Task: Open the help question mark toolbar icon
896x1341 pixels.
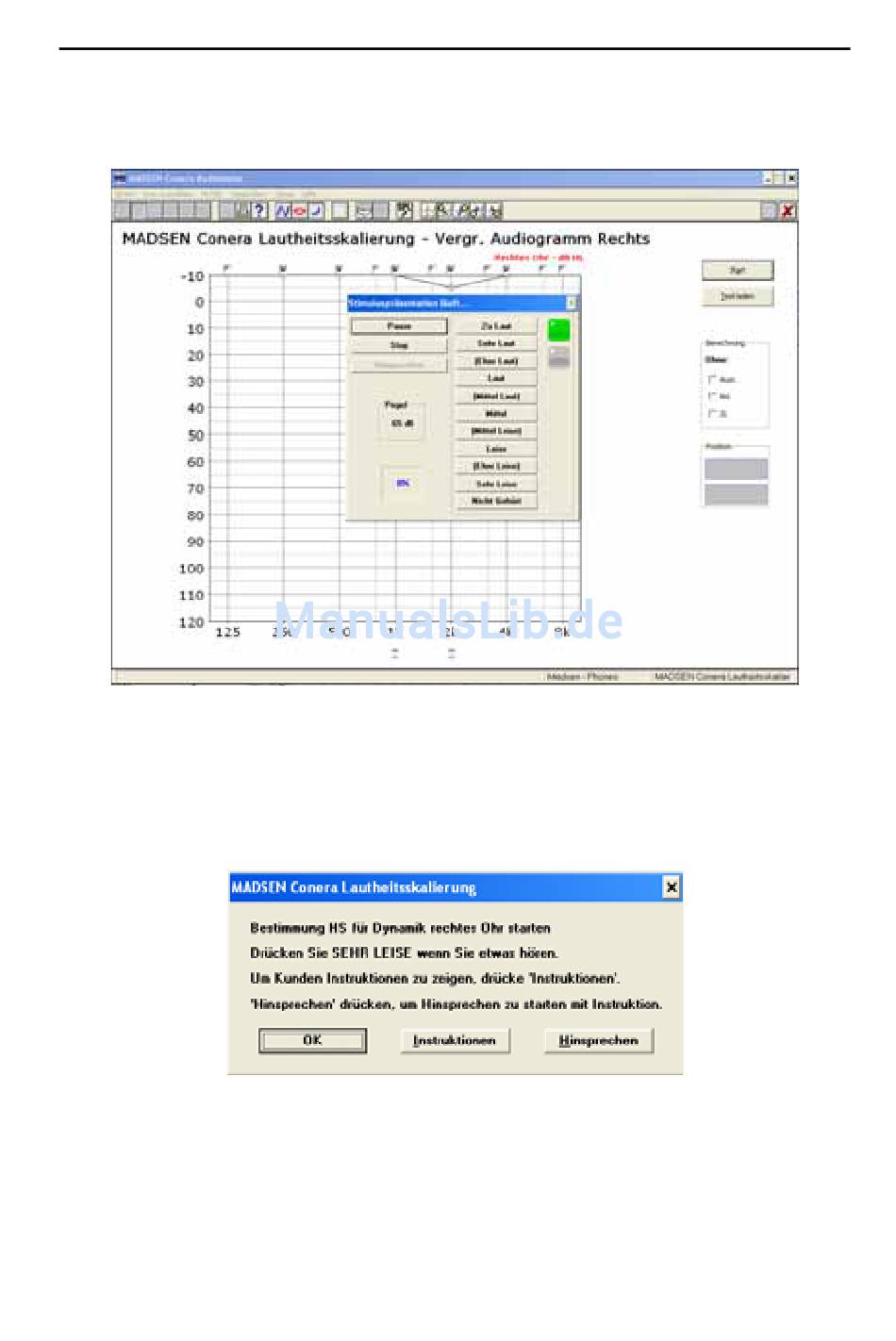Action: click(259, 211)
